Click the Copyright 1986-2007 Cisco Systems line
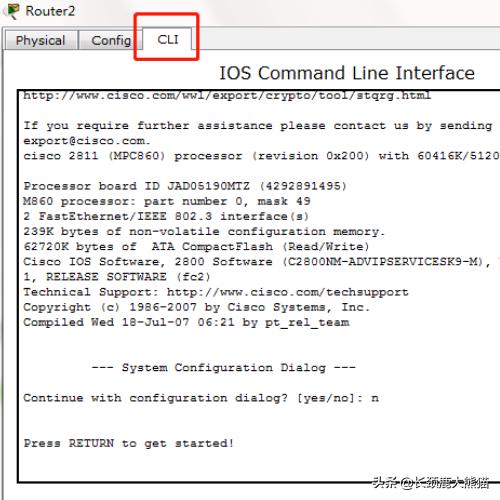Screen dimensions: 500x500 (197, 307)
